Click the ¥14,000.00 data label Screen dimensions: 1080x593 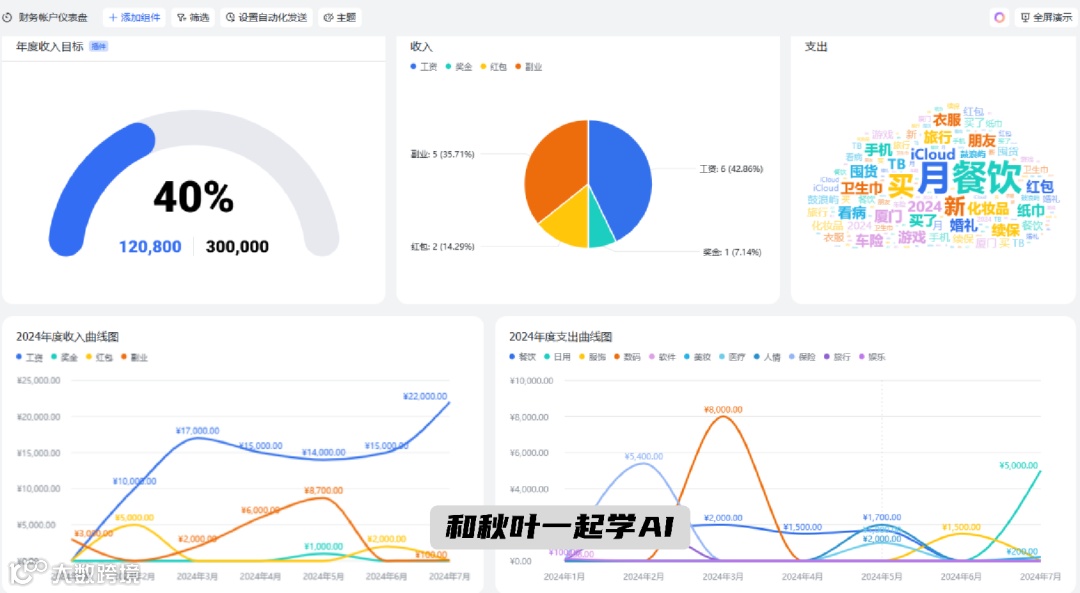point(324,452)
